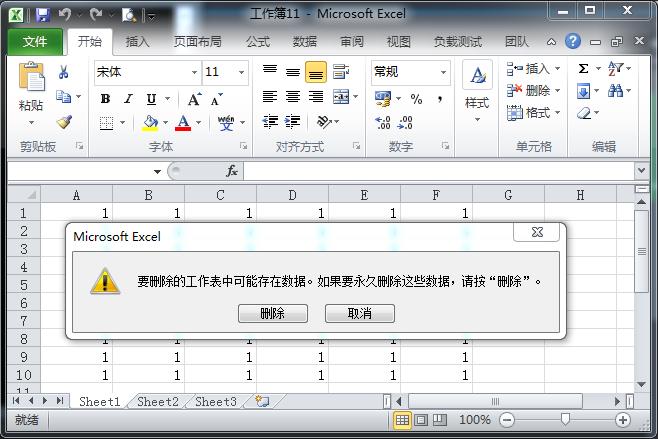The height and width of the screenshot is (439, 658).
Task: Click the cell borders icon
Action: pos(107,123)
